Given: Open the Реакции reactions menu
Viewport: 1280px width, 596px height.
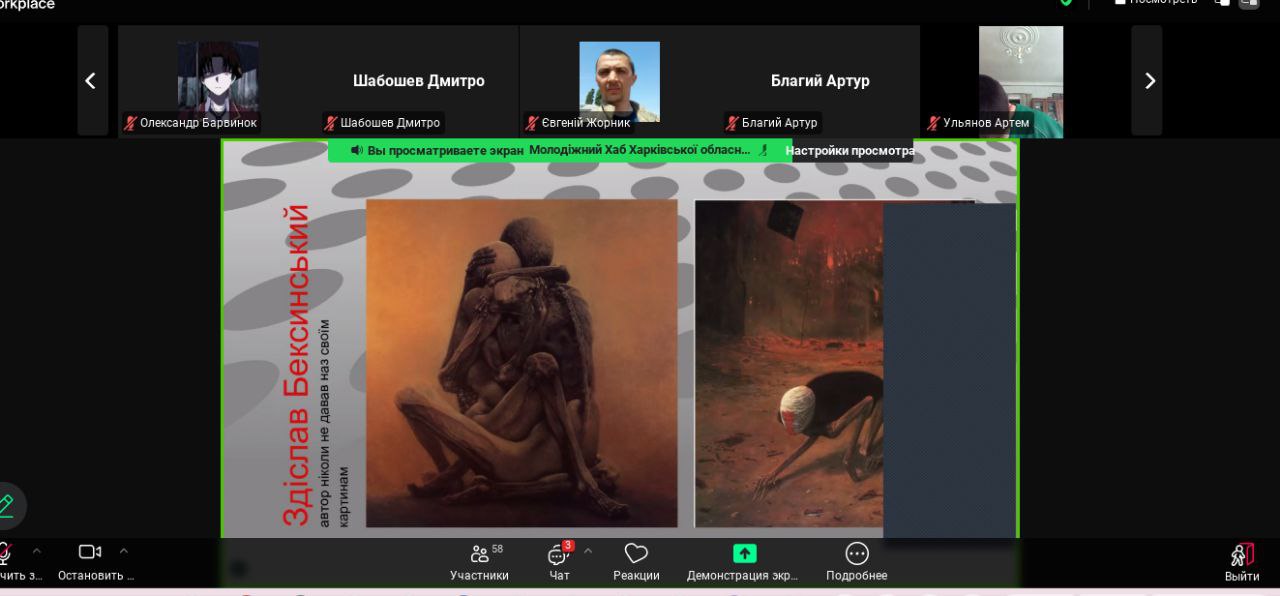Looking at the screenshot, I should (x=636, y=561).
